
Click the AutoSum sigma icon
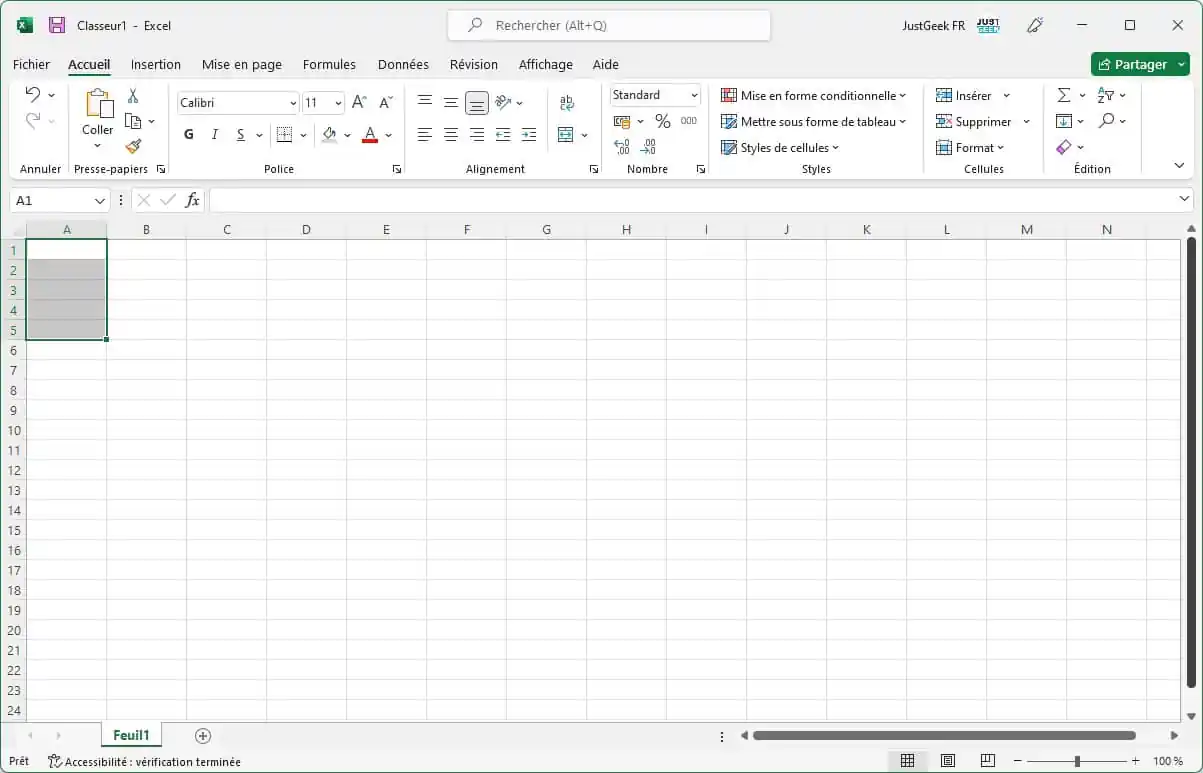pos(1064,95)
